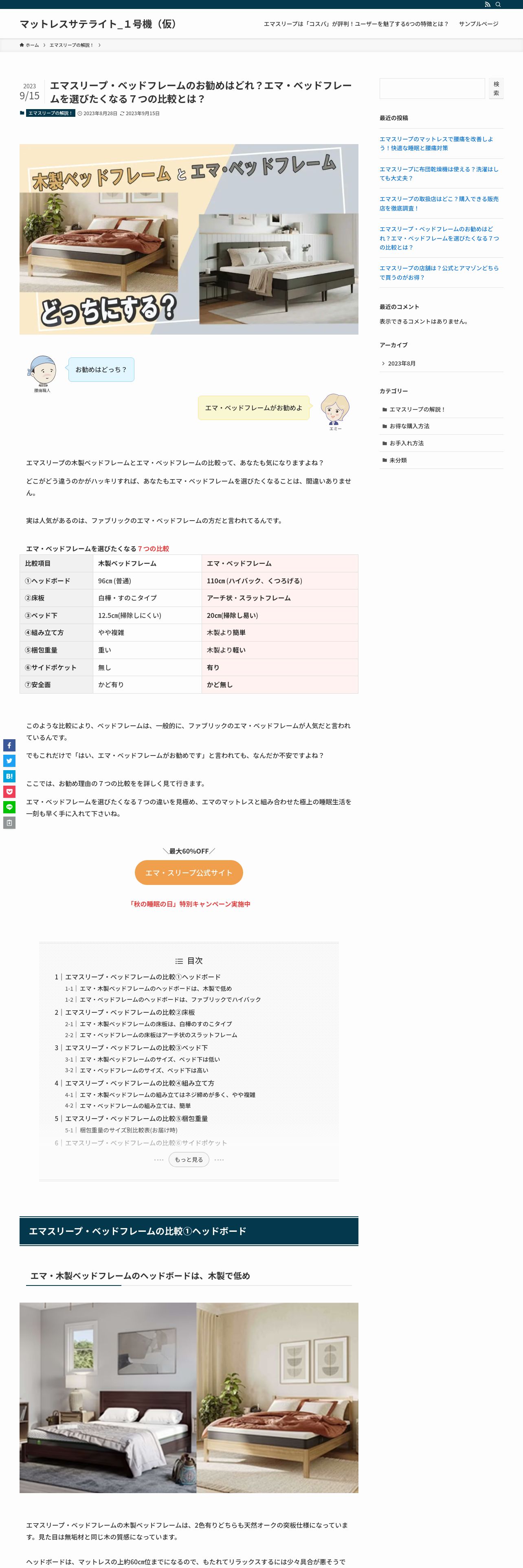The image size is (523, 1568).
Task: Click the table cell アーチ状・スラットフレーム
Action: point(279,598)
